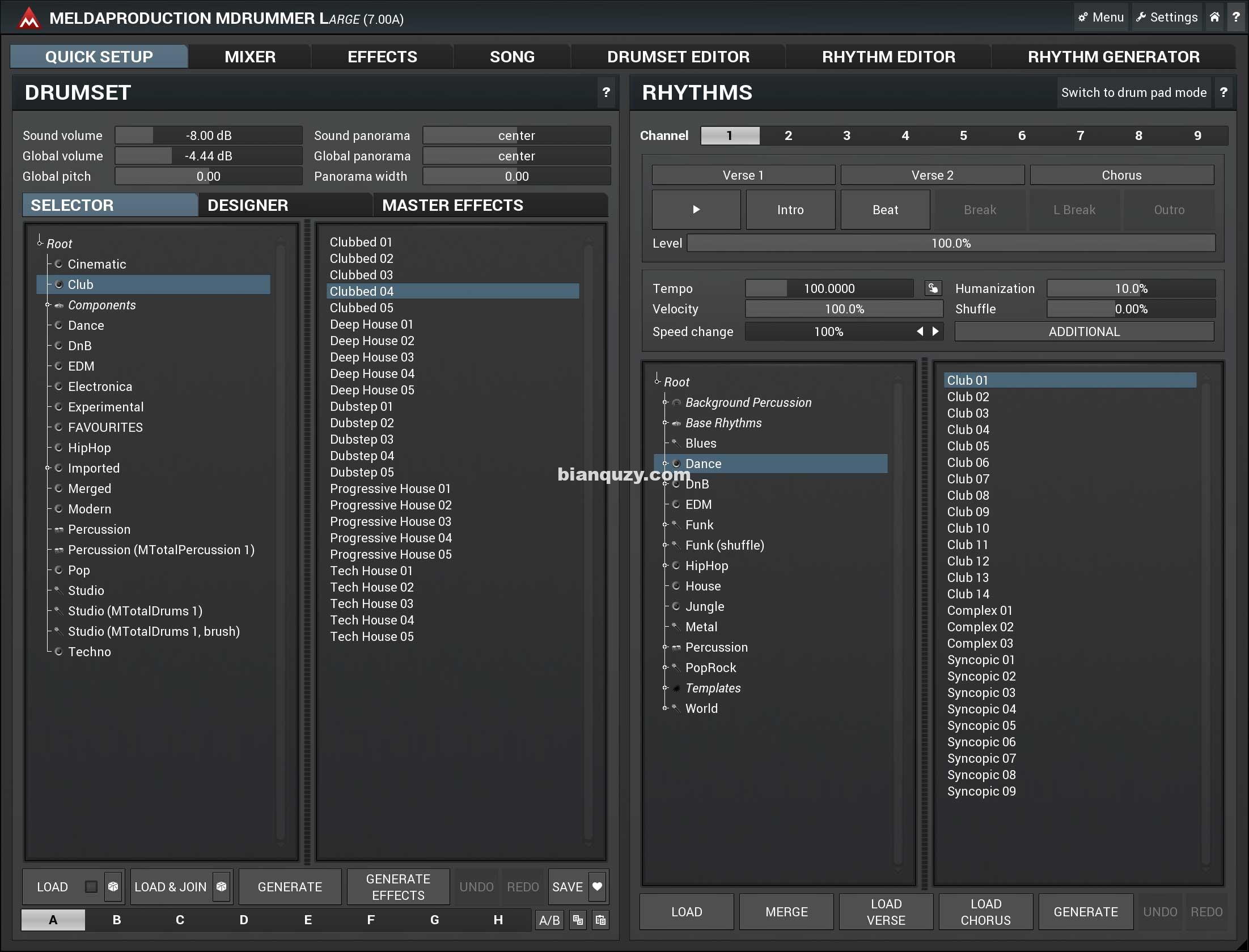This screenshot has height=952, width=1249.
Task: Click the Cinematic category icon in drumset tree
Action: tap(58, 264)
